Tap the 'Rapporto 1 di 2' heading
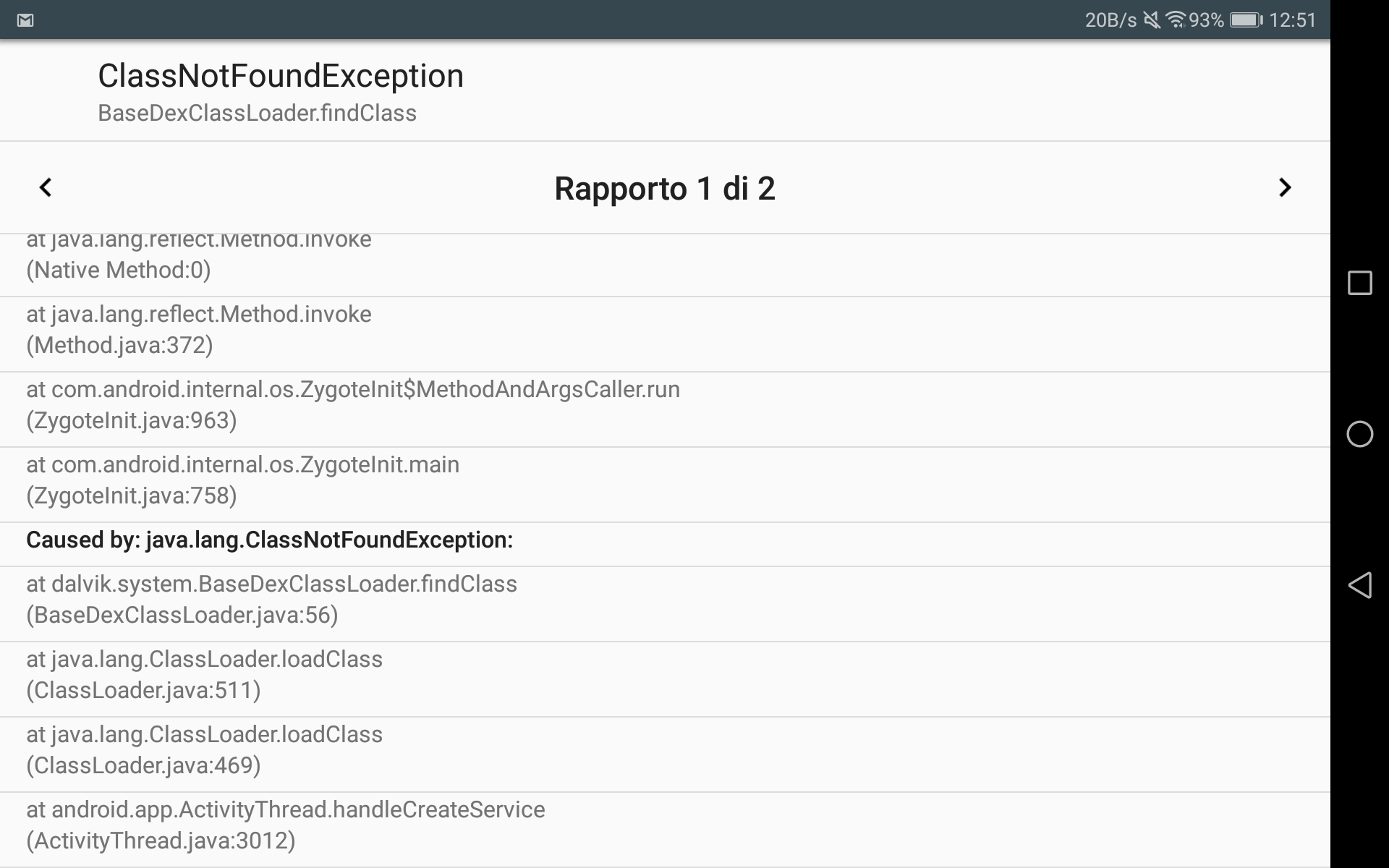 tap(664, 189)
